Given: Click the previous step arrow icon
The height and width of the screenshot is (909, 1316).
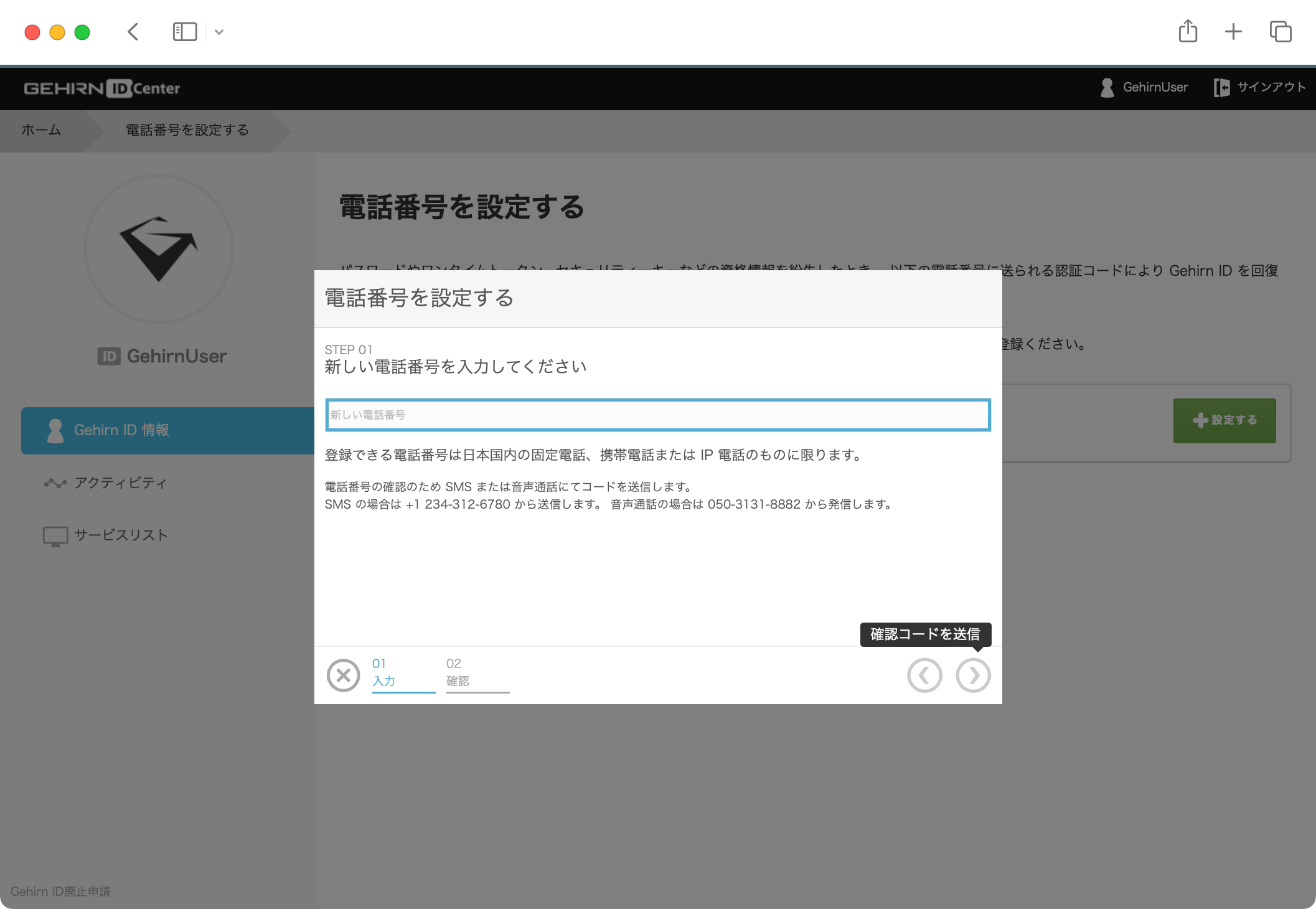Looking at the screenshot, I should coord(924,676).
